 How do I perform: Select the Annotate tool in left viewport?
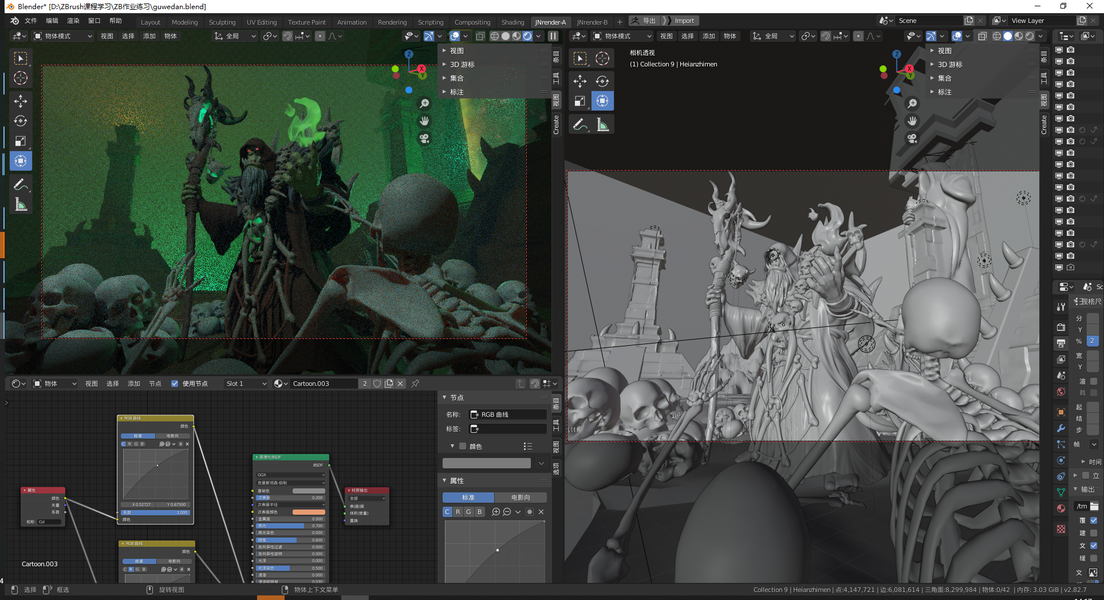[x=20, y=185]
